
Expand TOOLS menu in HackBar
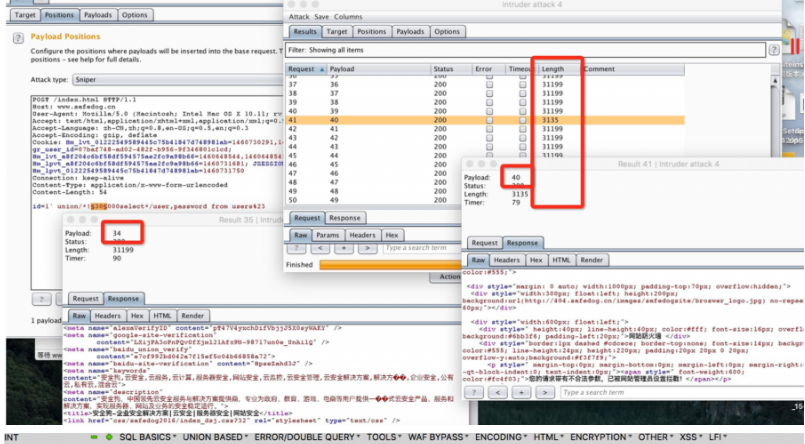[384, 437]
